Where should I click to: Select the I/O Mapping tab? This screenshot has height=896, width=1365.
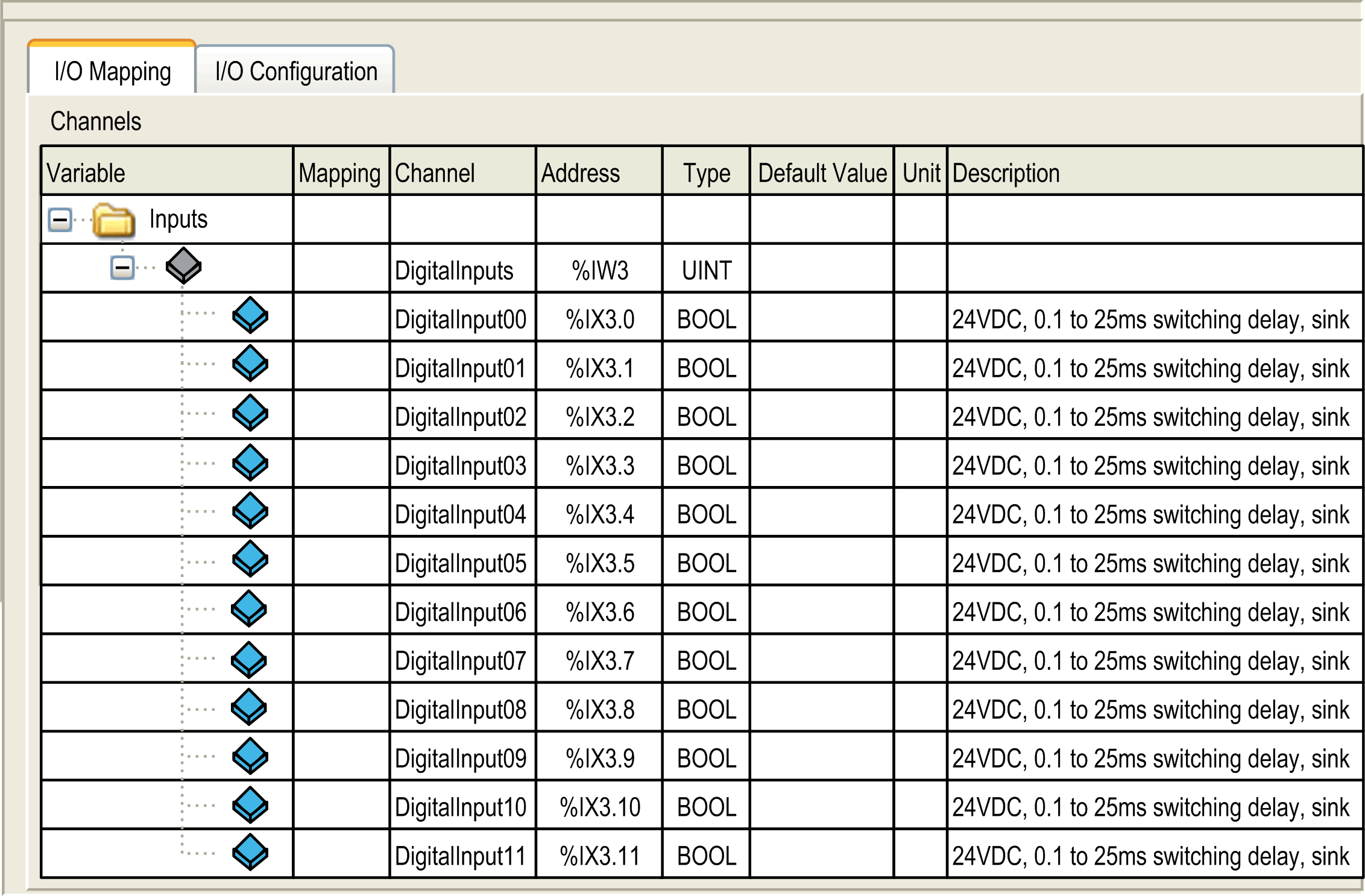112,71
